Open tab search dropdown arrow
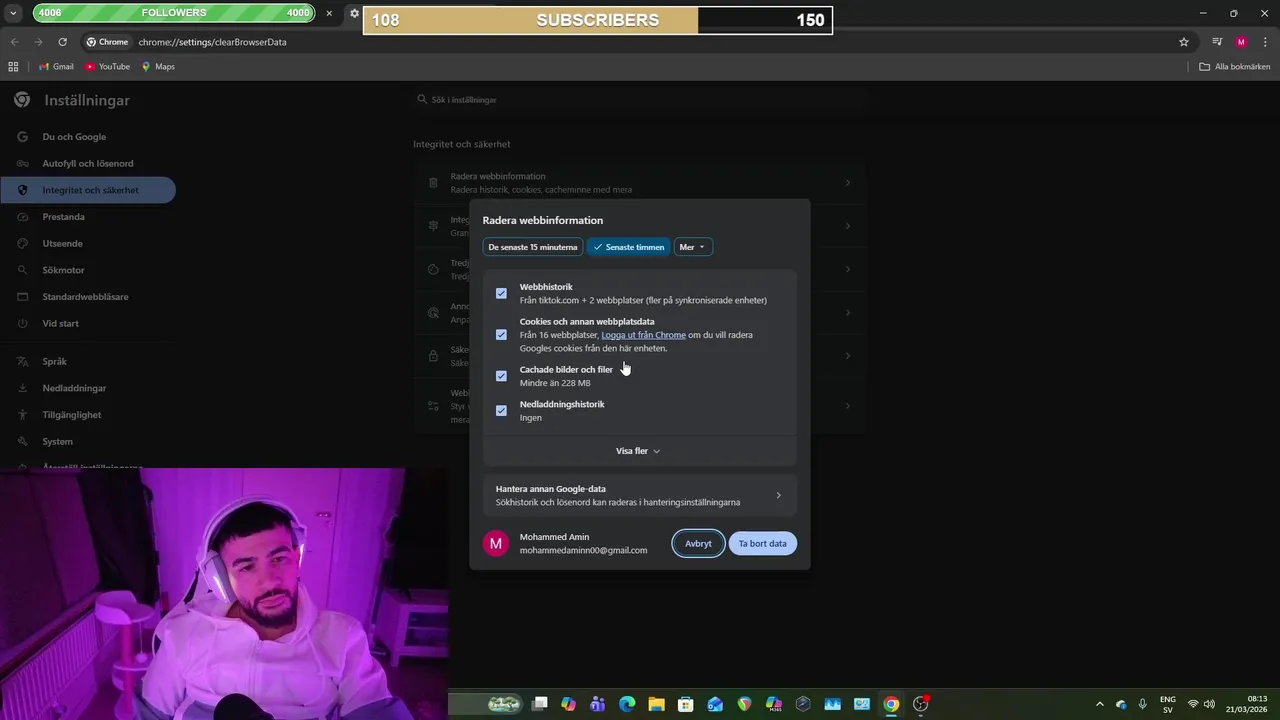Image resolution: width=1280 pixels, height=720 pixels. point(13,13)
